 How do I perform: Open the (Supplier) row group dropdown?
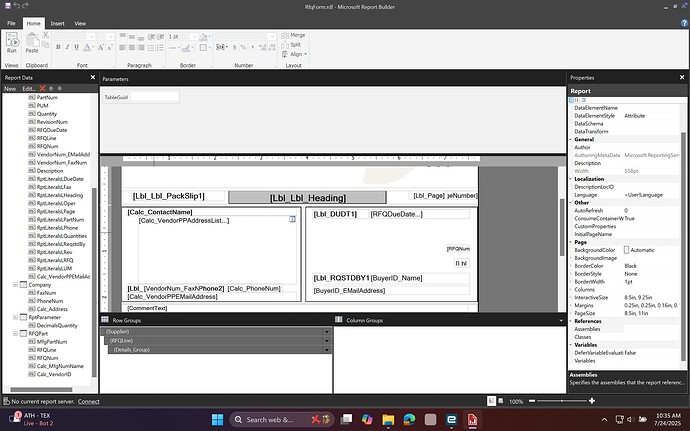tap(327, 332)
